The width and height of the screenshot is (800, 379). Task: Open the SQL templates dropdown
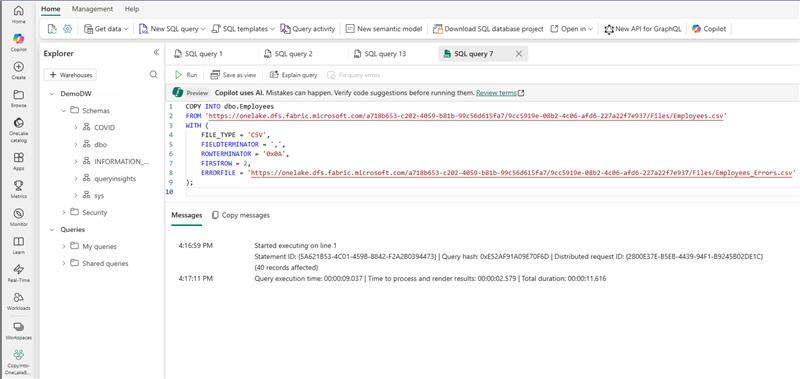[x=243, y=29]
